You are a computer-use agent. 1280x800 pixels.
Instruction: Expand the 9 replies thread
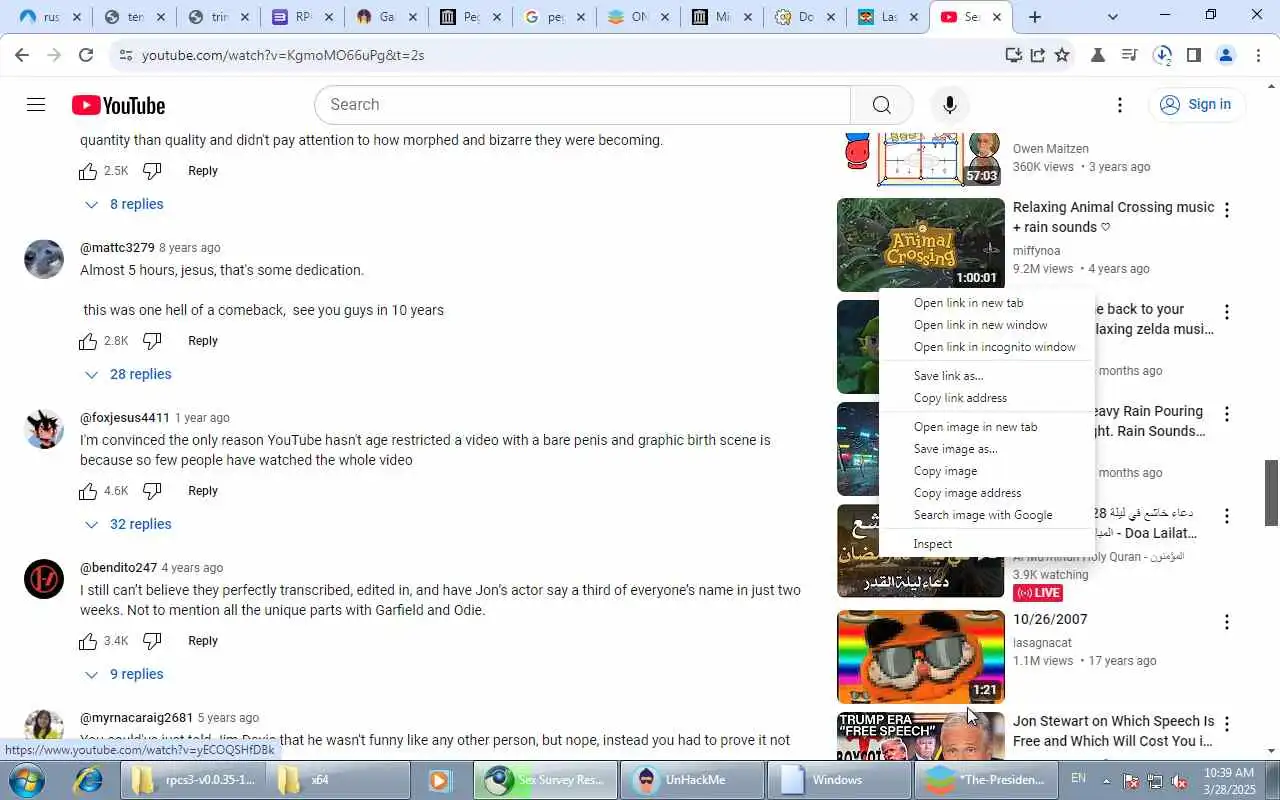click(124, 674)
